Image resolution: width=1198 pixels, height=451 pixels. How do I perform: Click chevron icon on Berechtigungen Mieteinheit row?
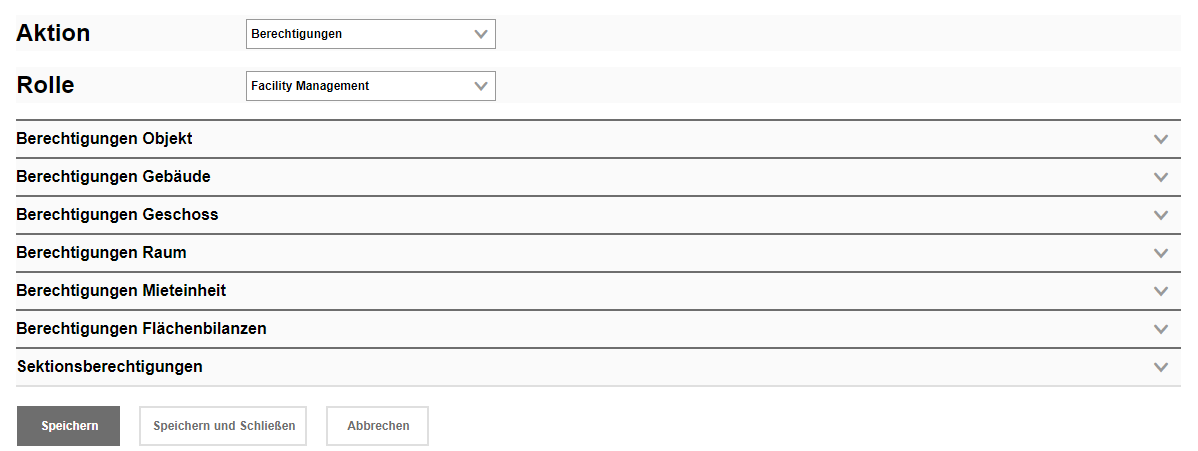click(x=1160, y=291)
